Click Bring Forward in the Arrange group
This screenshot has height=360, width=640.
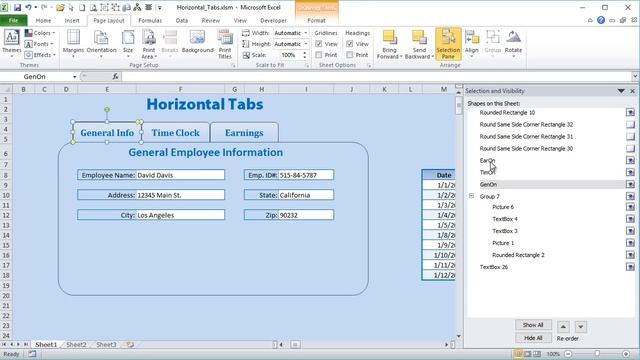point(389,44)
